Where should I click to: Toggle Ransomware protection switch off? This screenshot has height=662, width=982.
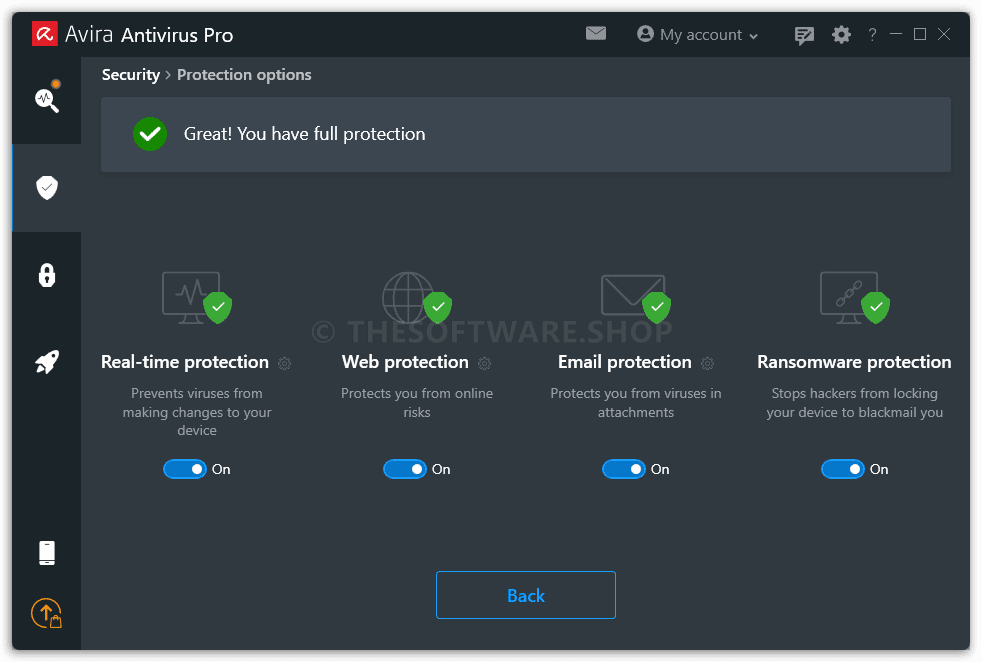pyautogui.click(x=843, y=469)
